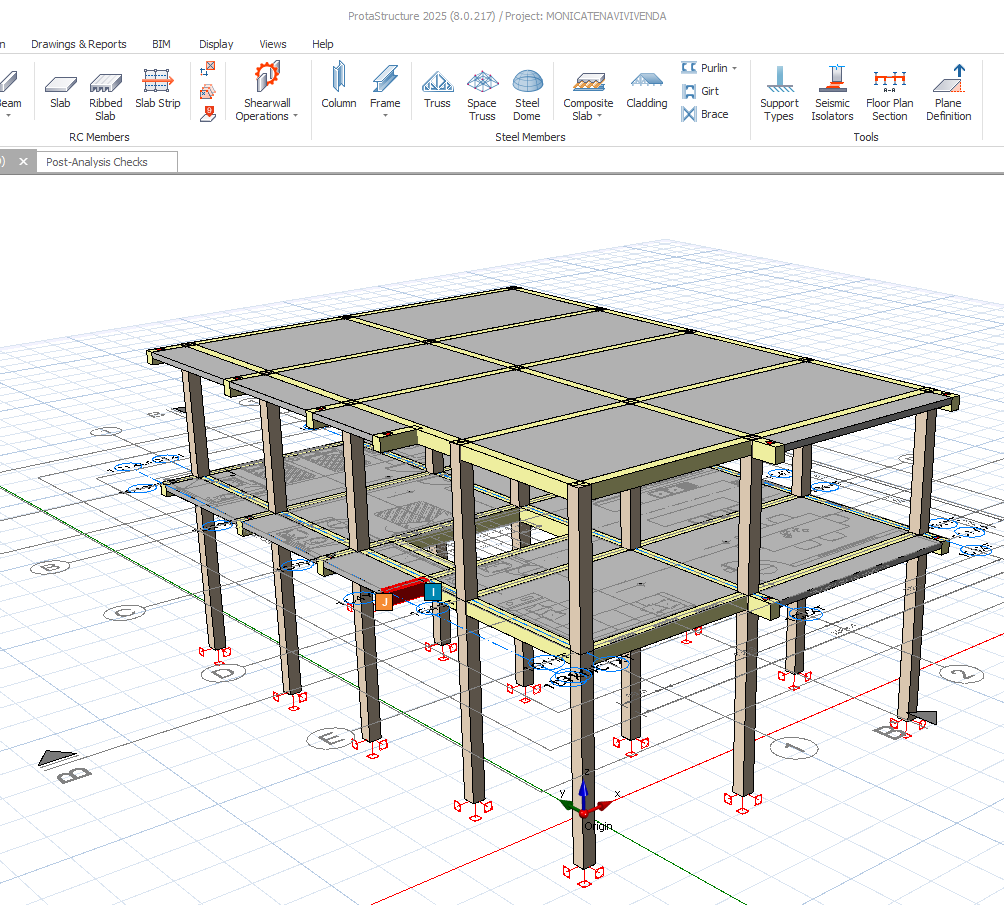Insert a Truss member
This screenshot has height=905, width=1004.
tap(437, 90)
